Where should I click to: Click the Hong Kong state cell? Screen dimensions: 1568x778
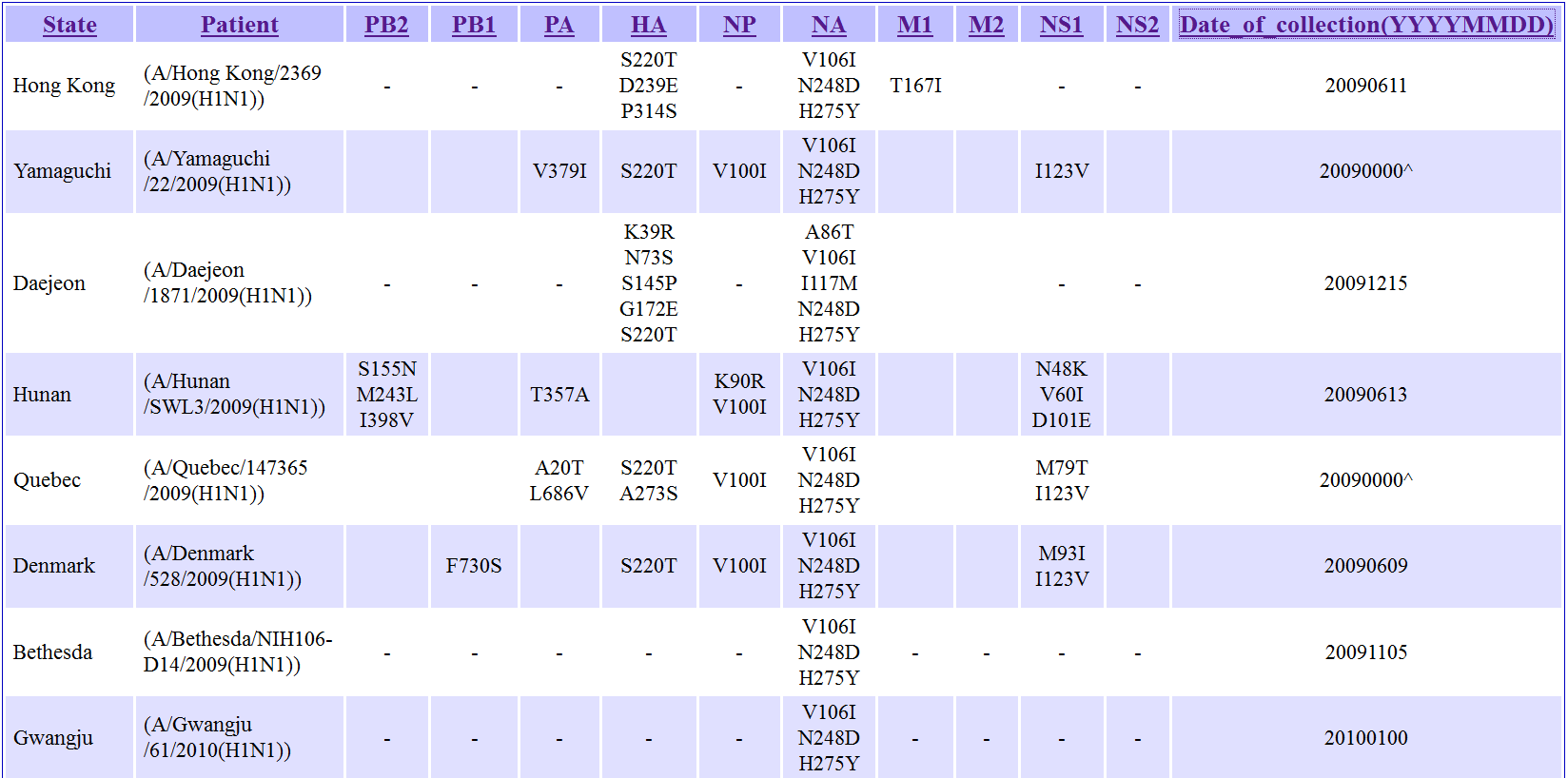click(x=64, y=86)
